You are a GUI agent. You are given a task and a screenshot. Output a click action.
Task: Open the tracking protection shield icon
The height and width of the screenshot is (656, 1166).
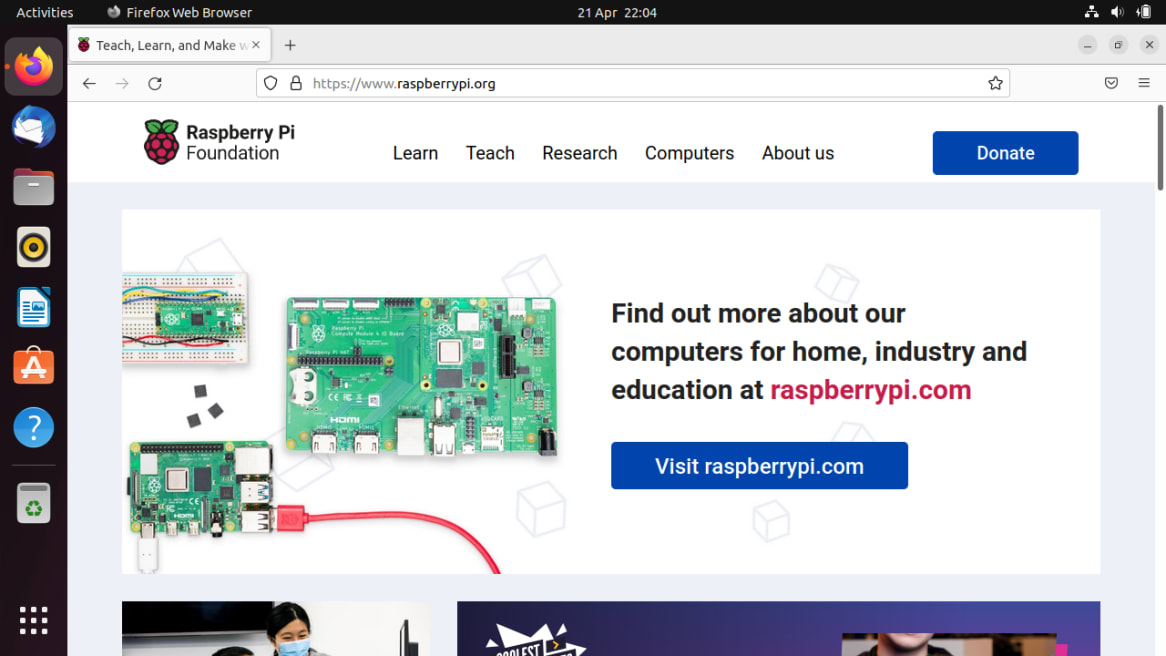coord(271,83)
